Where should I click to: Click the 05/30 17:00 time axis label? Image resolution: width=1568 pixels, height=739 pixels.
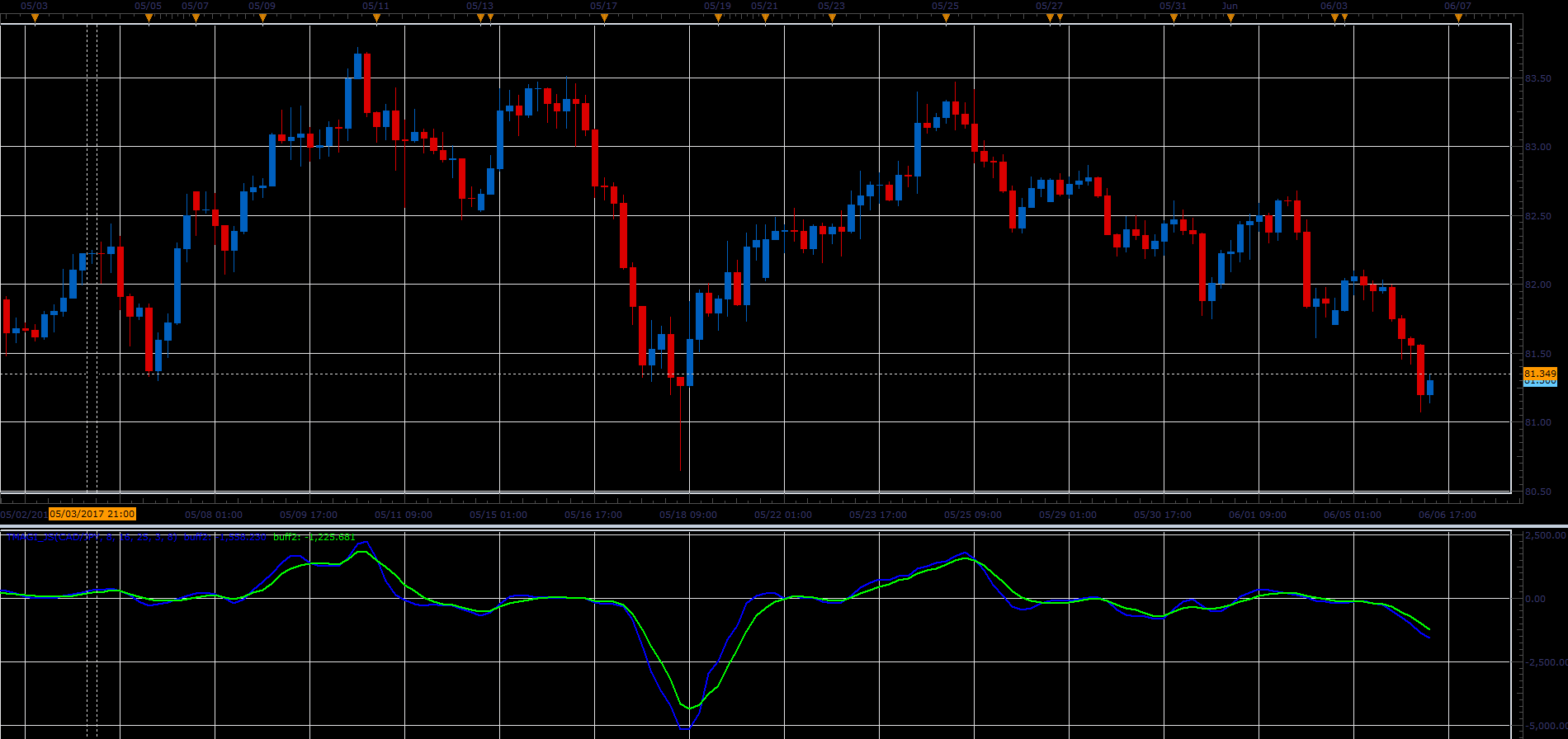click(1163, 515)
